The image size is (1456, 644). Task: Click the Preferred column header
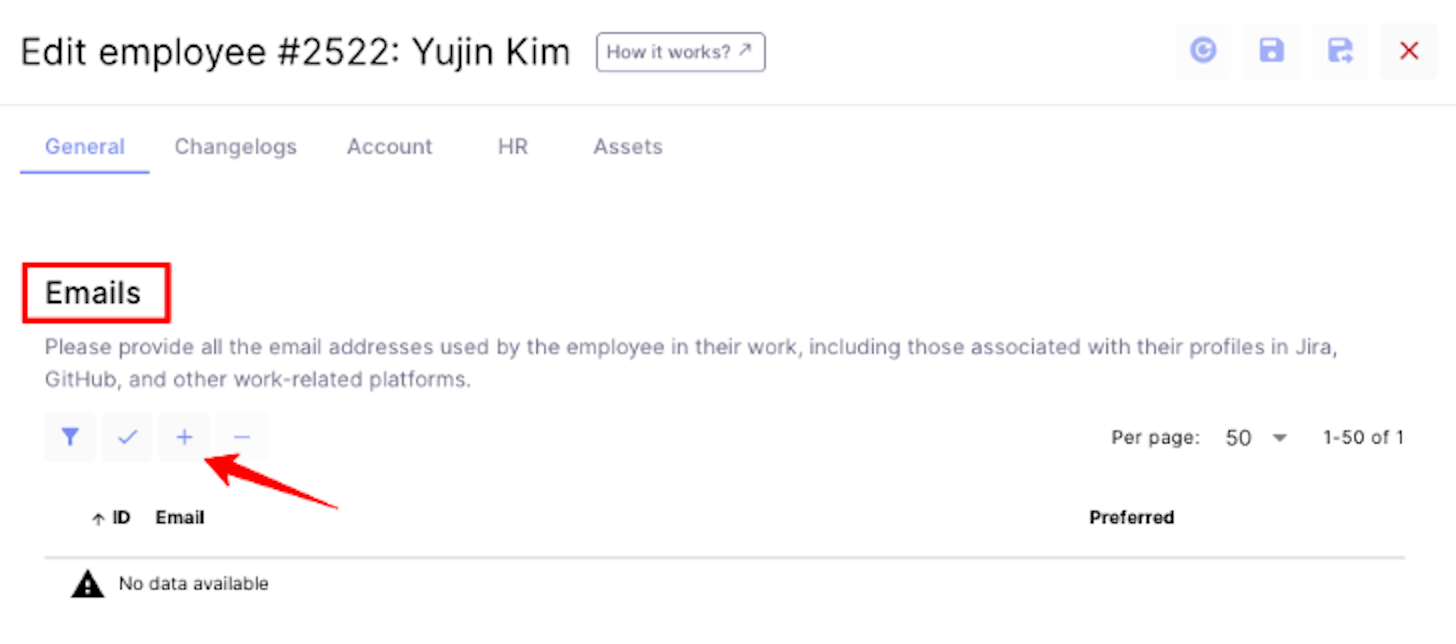pyautogui.click(x=1132, y=517)
